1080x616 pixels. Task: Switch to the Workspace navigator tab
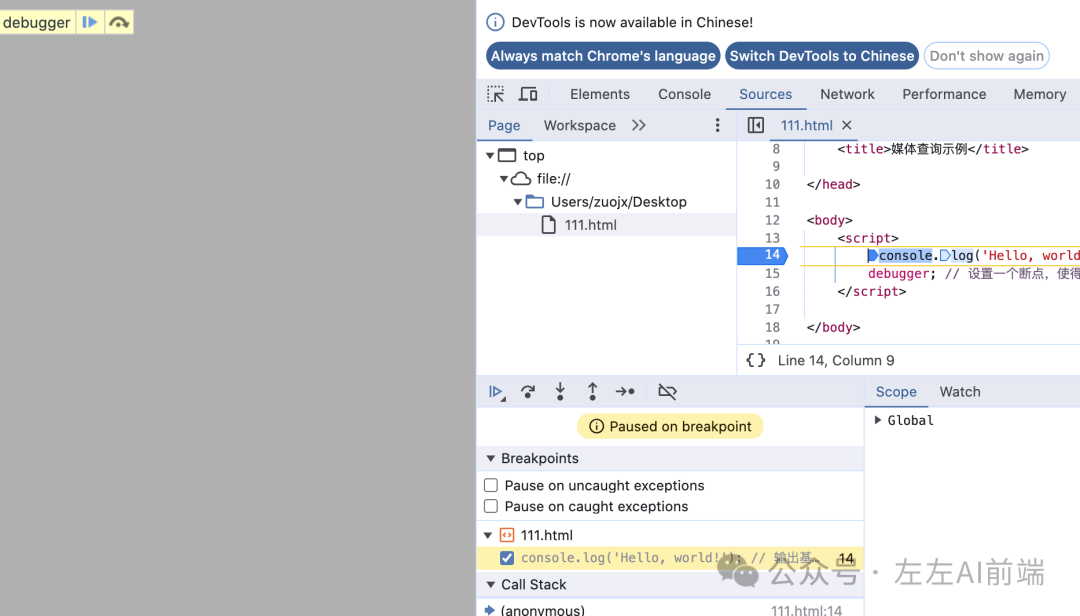pos(579,125)
